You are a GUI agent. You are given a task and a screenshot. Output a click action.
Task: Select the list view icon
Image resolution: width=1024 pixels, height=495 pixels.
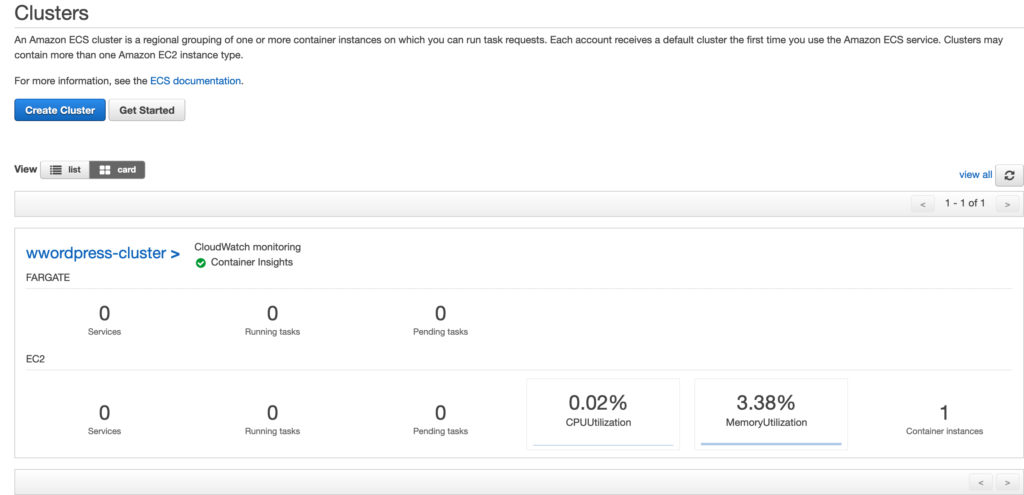coord(56,170)
